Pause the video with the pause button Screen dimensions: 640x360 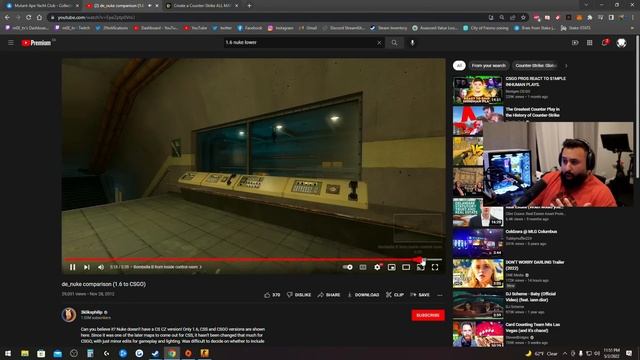(73, 267)
